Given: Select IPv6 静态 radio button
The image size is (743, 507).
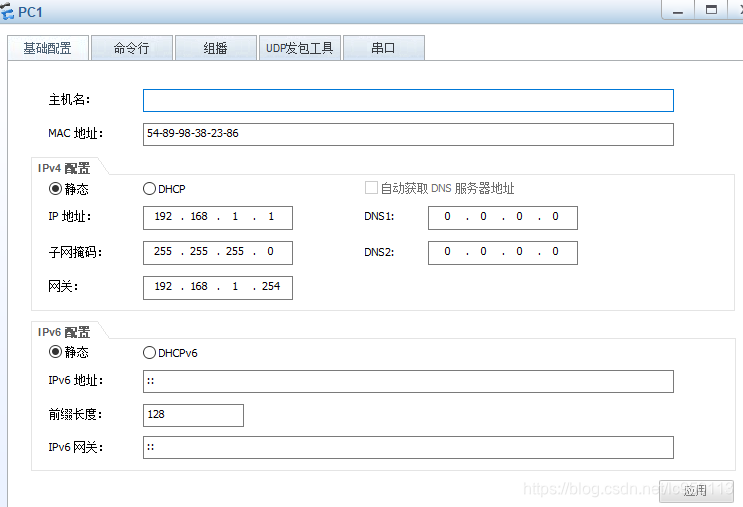Looking at the screenshot, I should pyautogui.click(x=55, y=352).
